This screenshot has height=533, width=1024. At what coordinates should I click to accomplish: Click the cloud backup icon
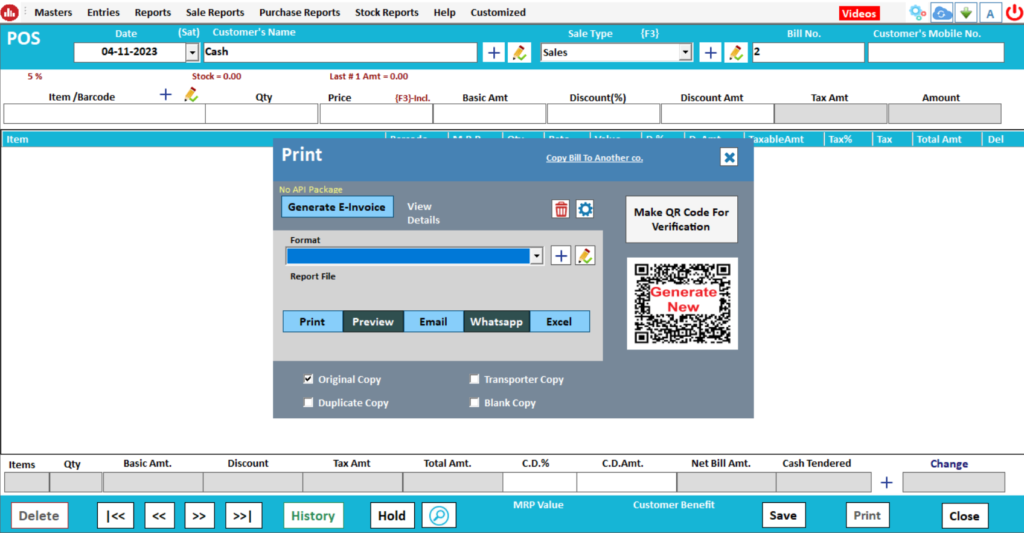click(x=942, y=12)
